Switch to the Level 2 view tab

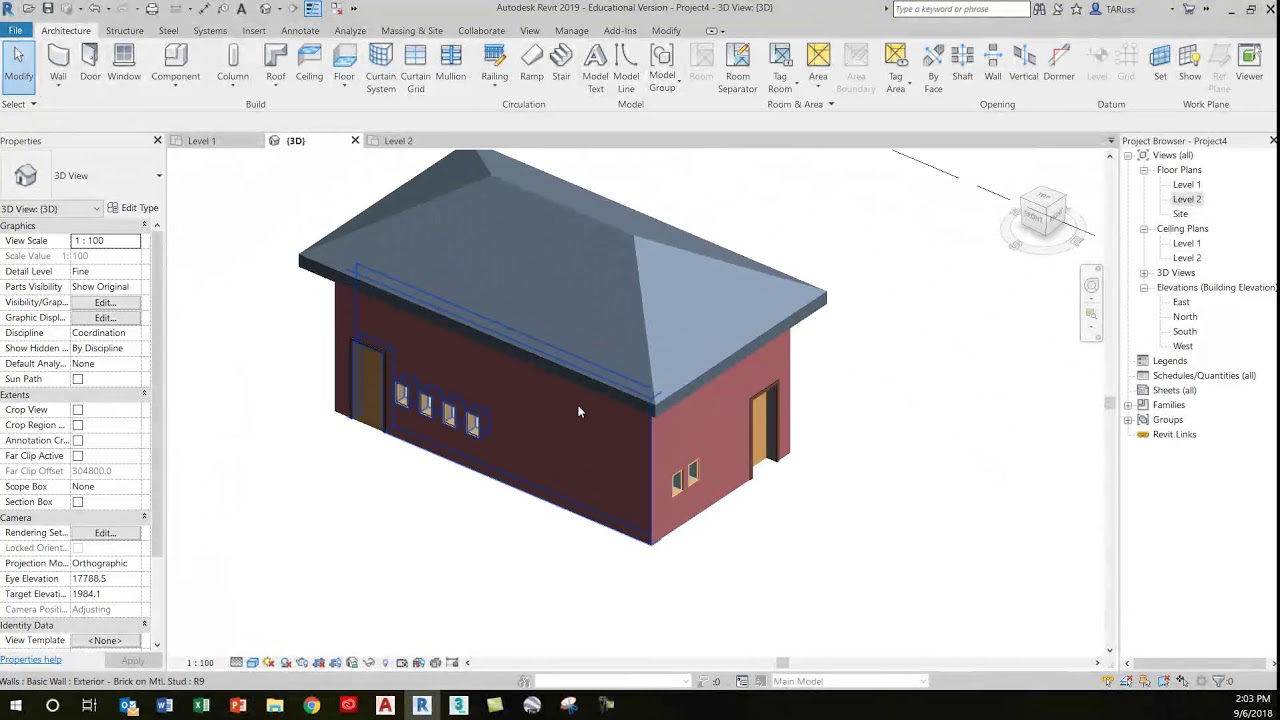(x=398, y=141)
